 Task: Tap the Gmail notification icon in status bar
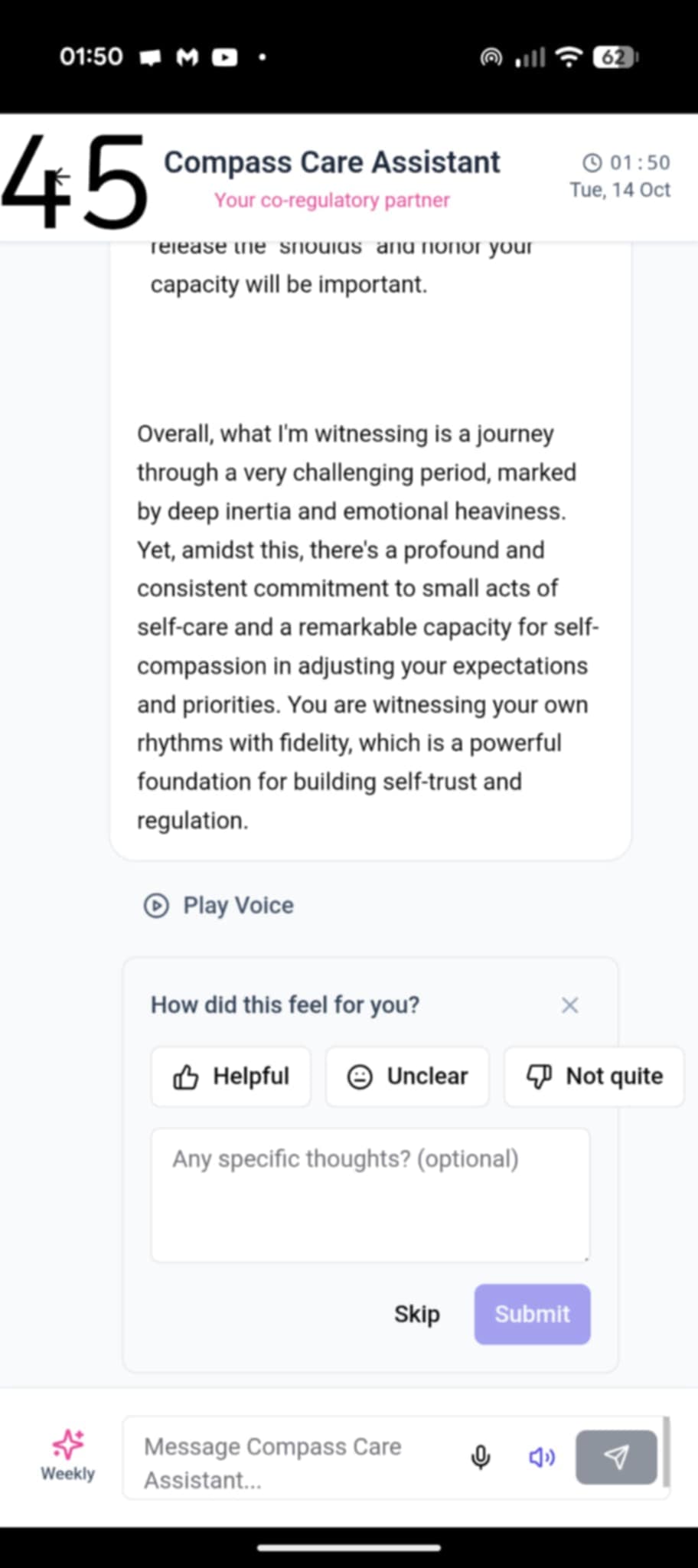click(x=188, y=57)
